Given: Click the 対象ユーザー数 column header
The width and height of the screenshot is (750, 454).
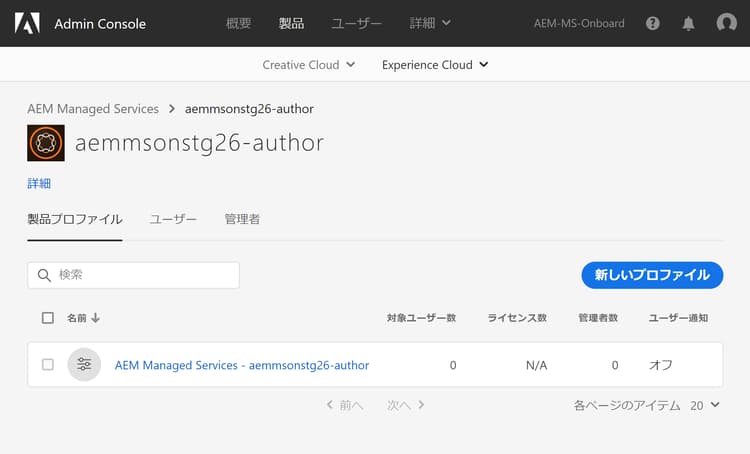Looking at the screenshot, I should pos(421,318).
